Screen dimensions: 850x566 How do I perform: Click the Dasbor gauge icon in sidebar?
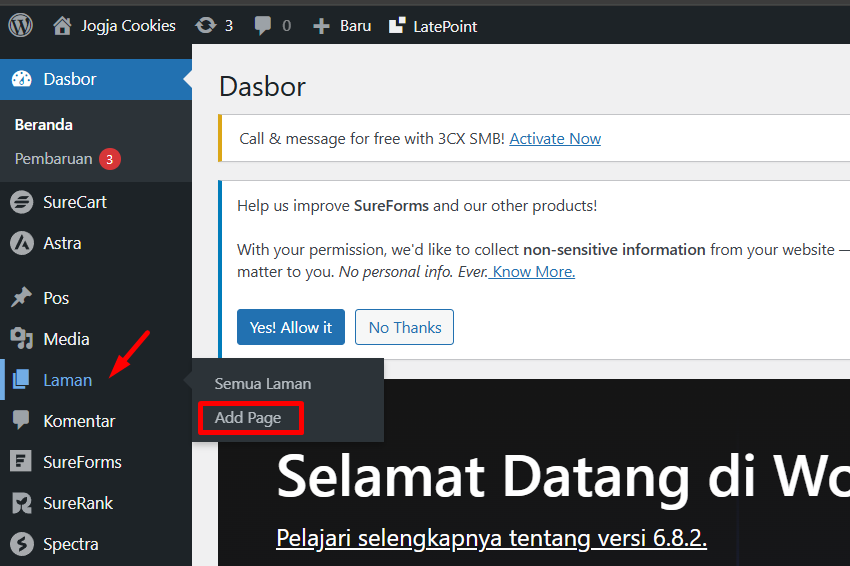tap(22, 79)
